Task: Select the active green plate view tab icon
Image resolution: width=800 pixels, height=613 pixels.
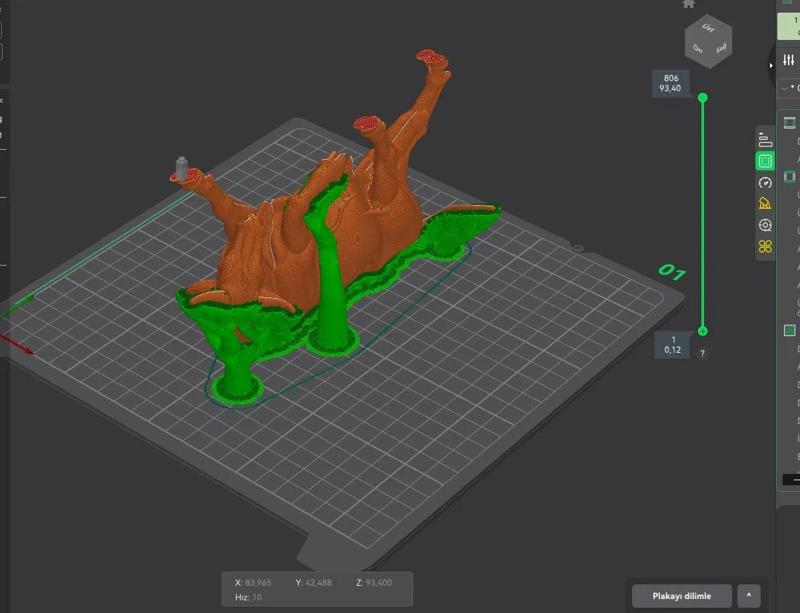Action: 765,161
